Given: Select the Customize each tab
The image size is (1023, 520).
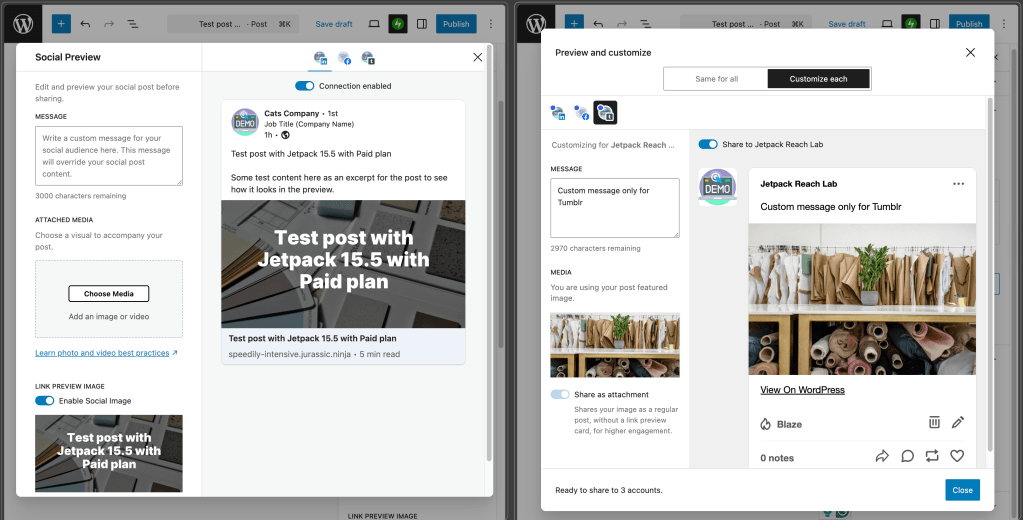Looking at the screenshot, I should tap(818, 79).
